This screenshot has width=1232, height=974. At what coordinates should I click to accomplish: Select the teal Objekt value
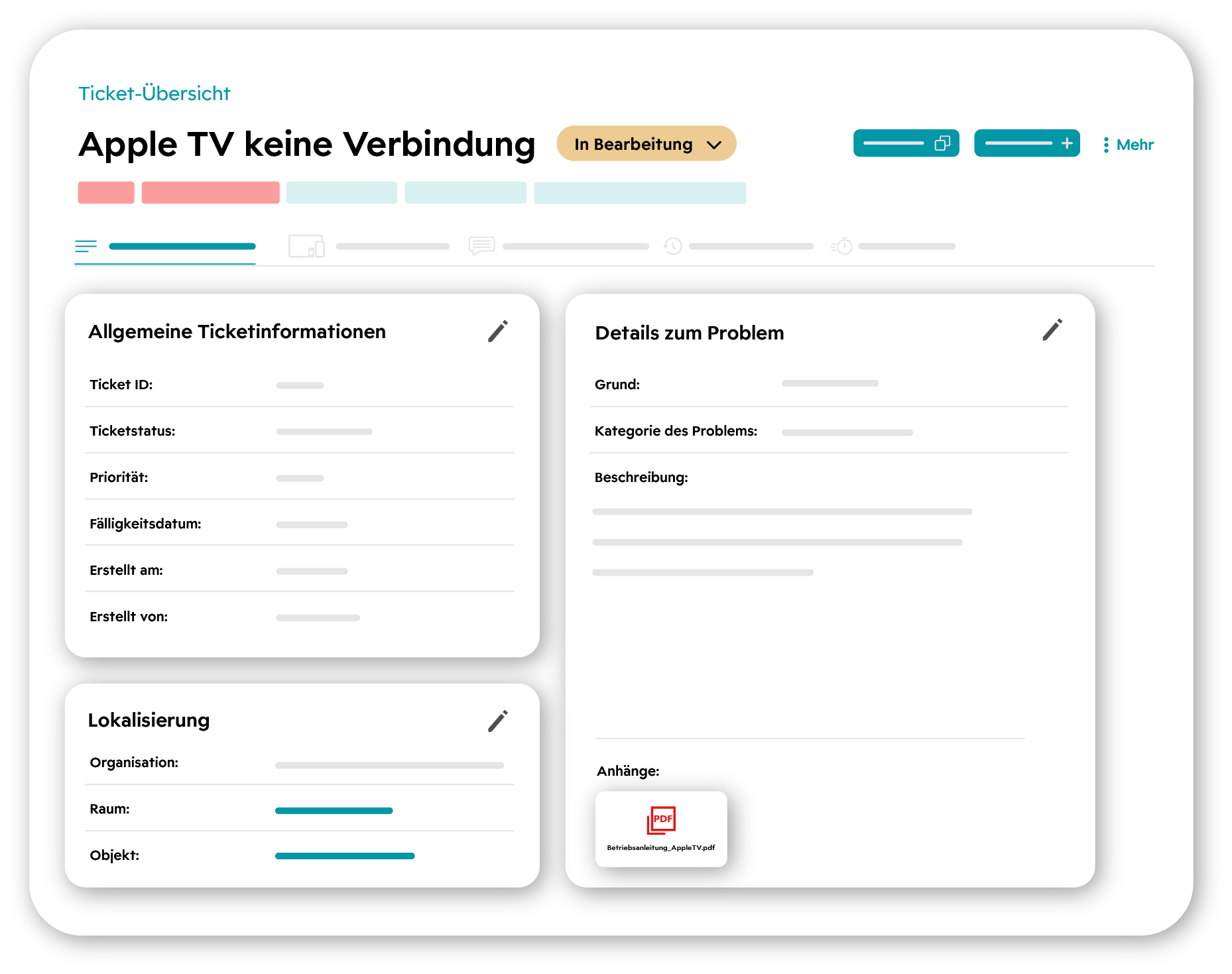345,856
